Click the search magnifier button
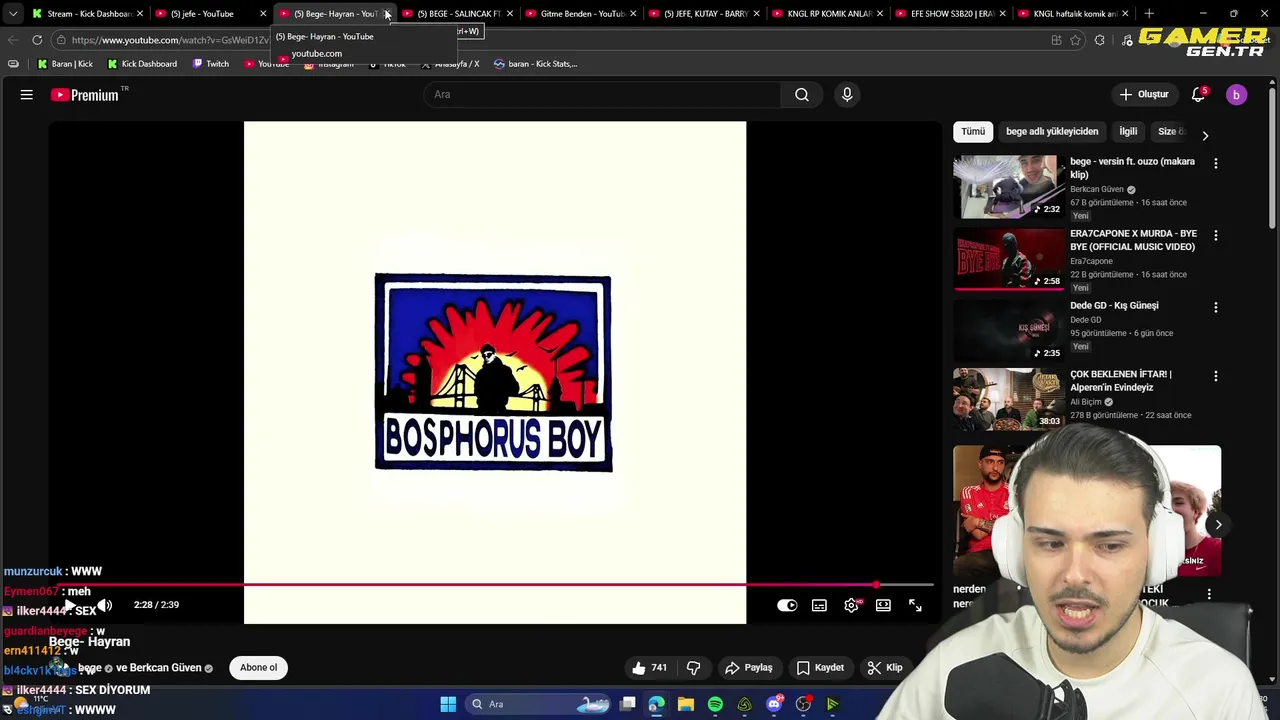 click(x=802, y=94)
